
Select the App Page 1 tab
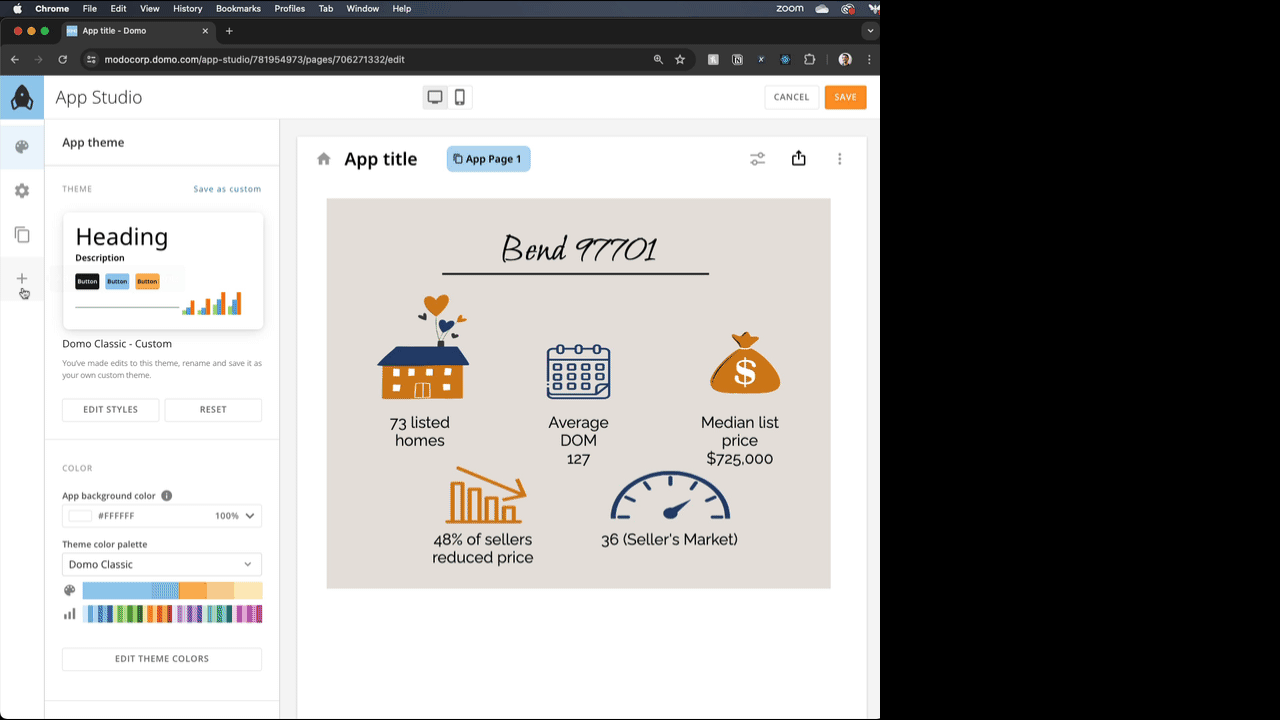click(x=488, y=158)
